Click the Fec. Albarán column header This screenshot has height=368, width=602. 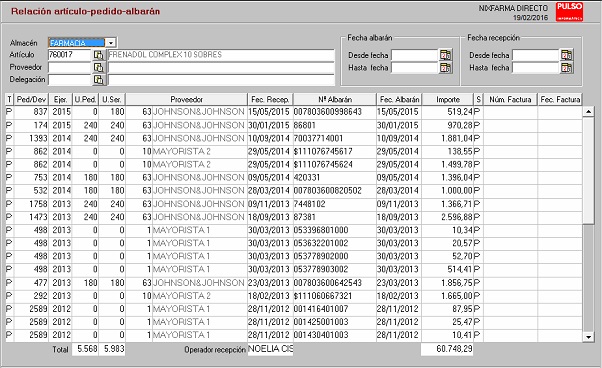click(399, 99)
